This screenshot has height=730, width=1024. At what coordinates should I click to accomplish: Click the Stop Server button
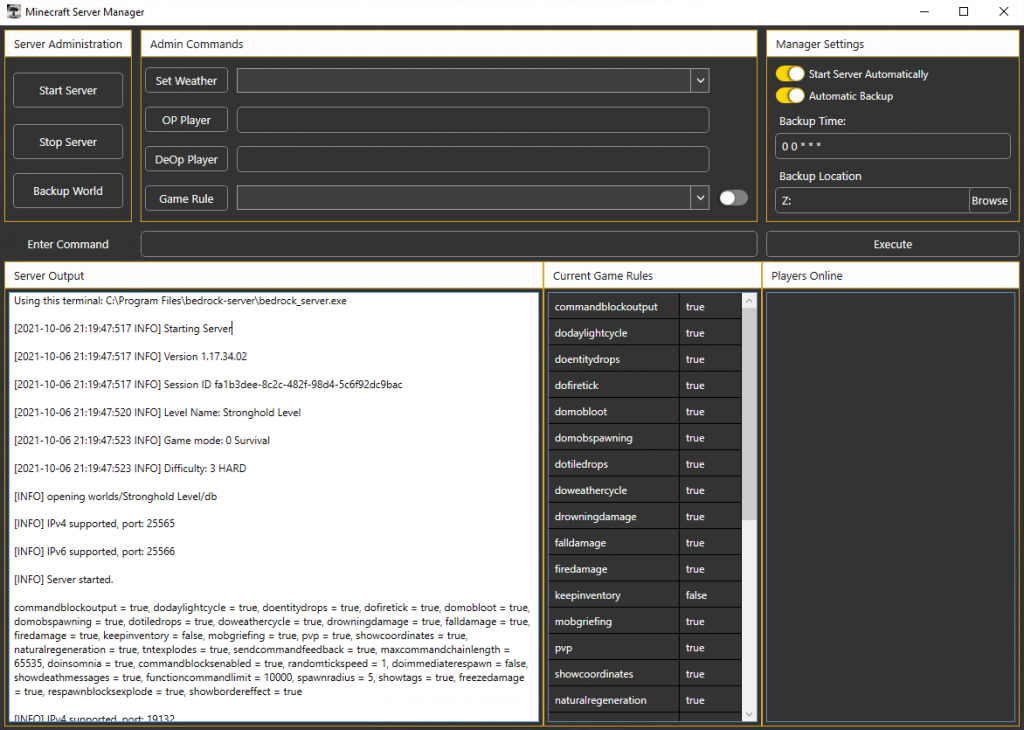pos(68,142)
